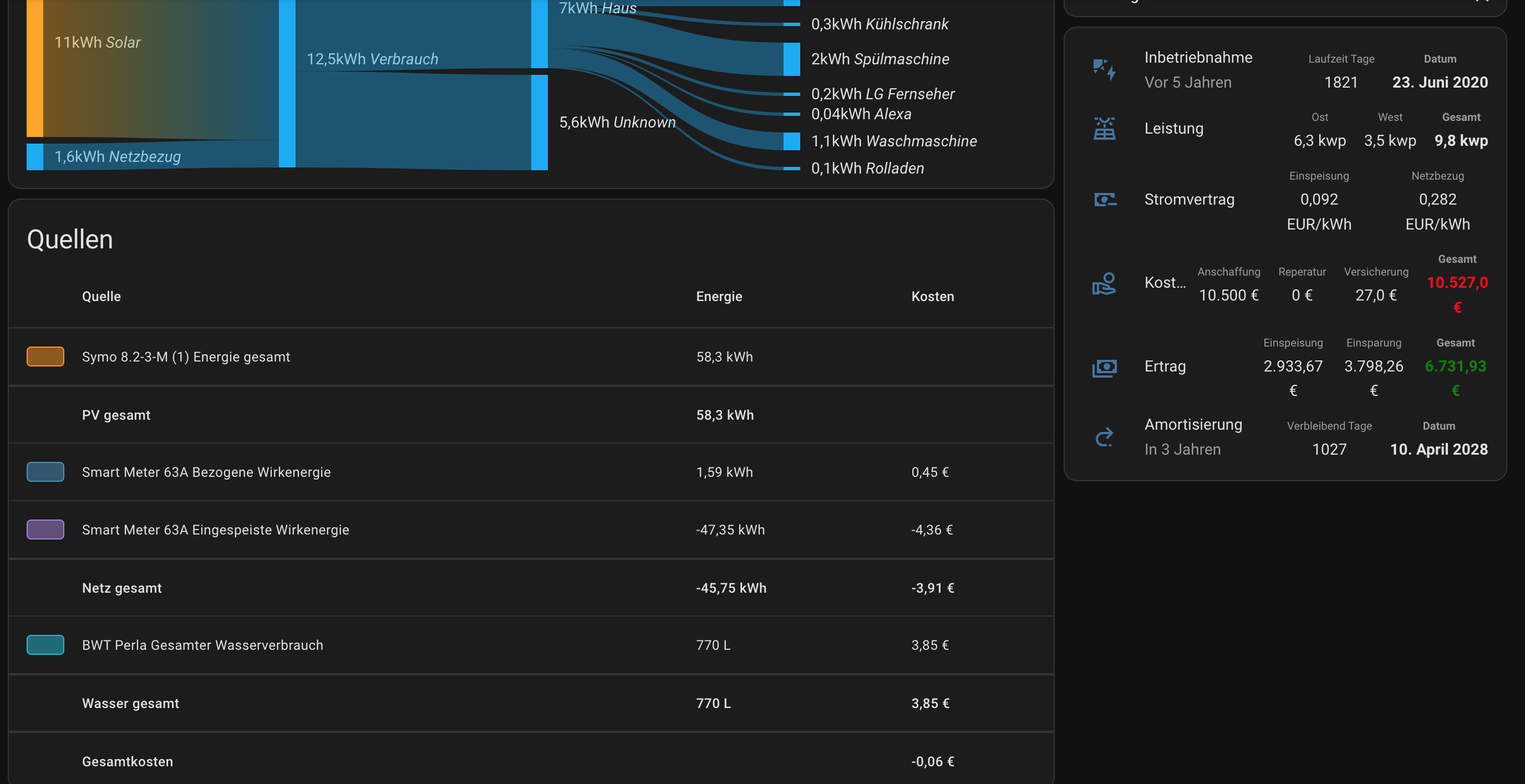
Task: Click the orange Symo 8.2-3-M color swatch
Action: [x=45, y=357]
